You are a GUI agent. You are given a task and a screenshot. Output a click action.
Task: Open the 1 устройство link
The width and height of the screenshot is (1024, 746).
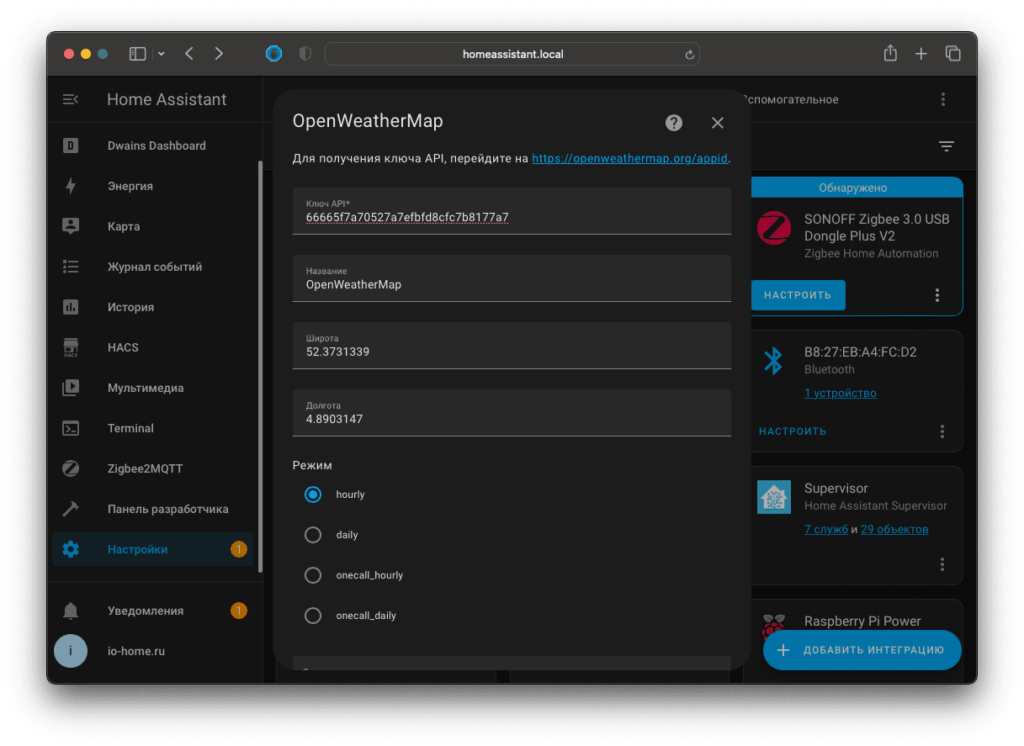coord(840,393)
